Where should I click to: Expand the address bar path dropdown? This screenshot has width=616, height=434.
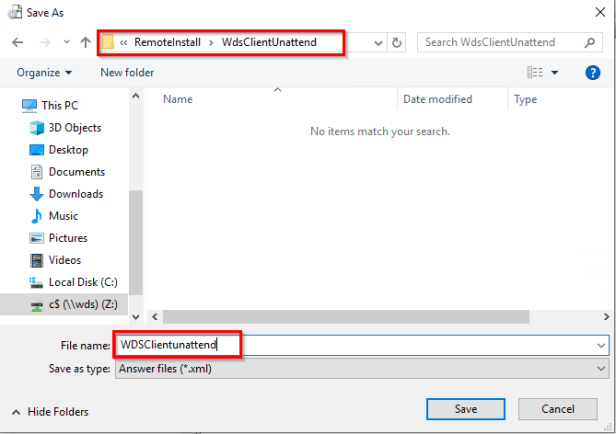(378, 43)
